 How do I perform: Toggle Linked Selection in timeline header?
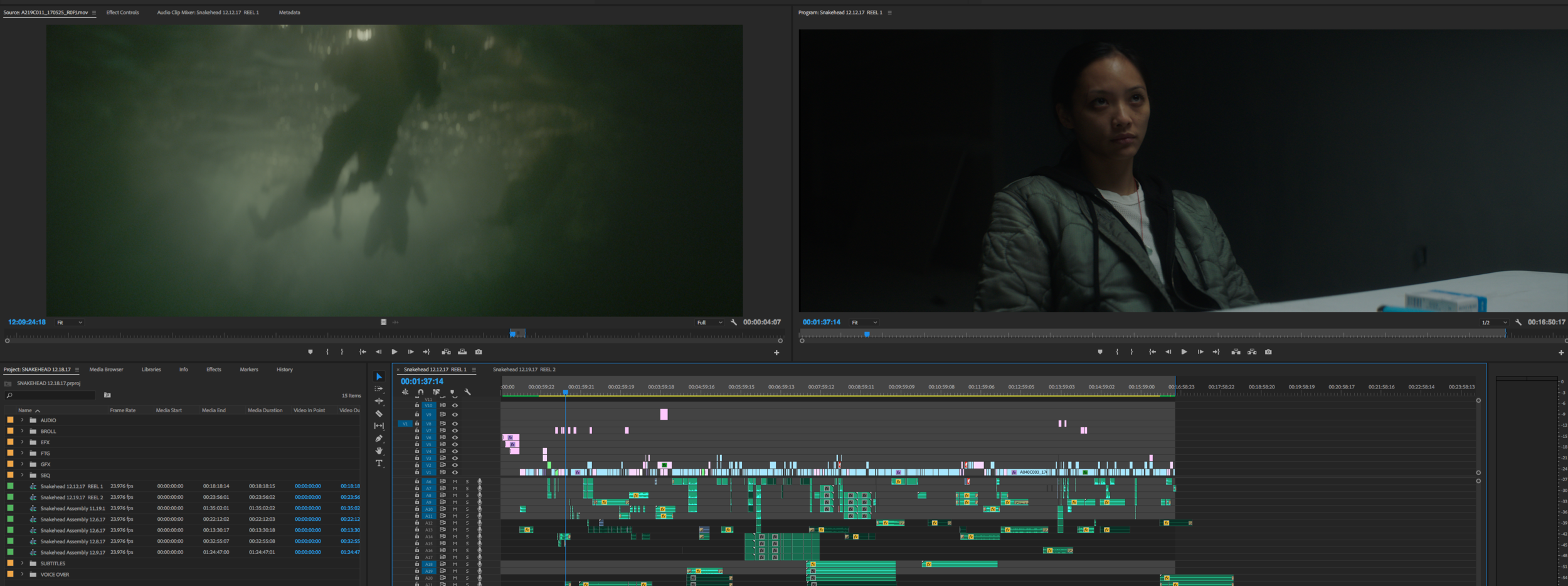click(437, 392)
